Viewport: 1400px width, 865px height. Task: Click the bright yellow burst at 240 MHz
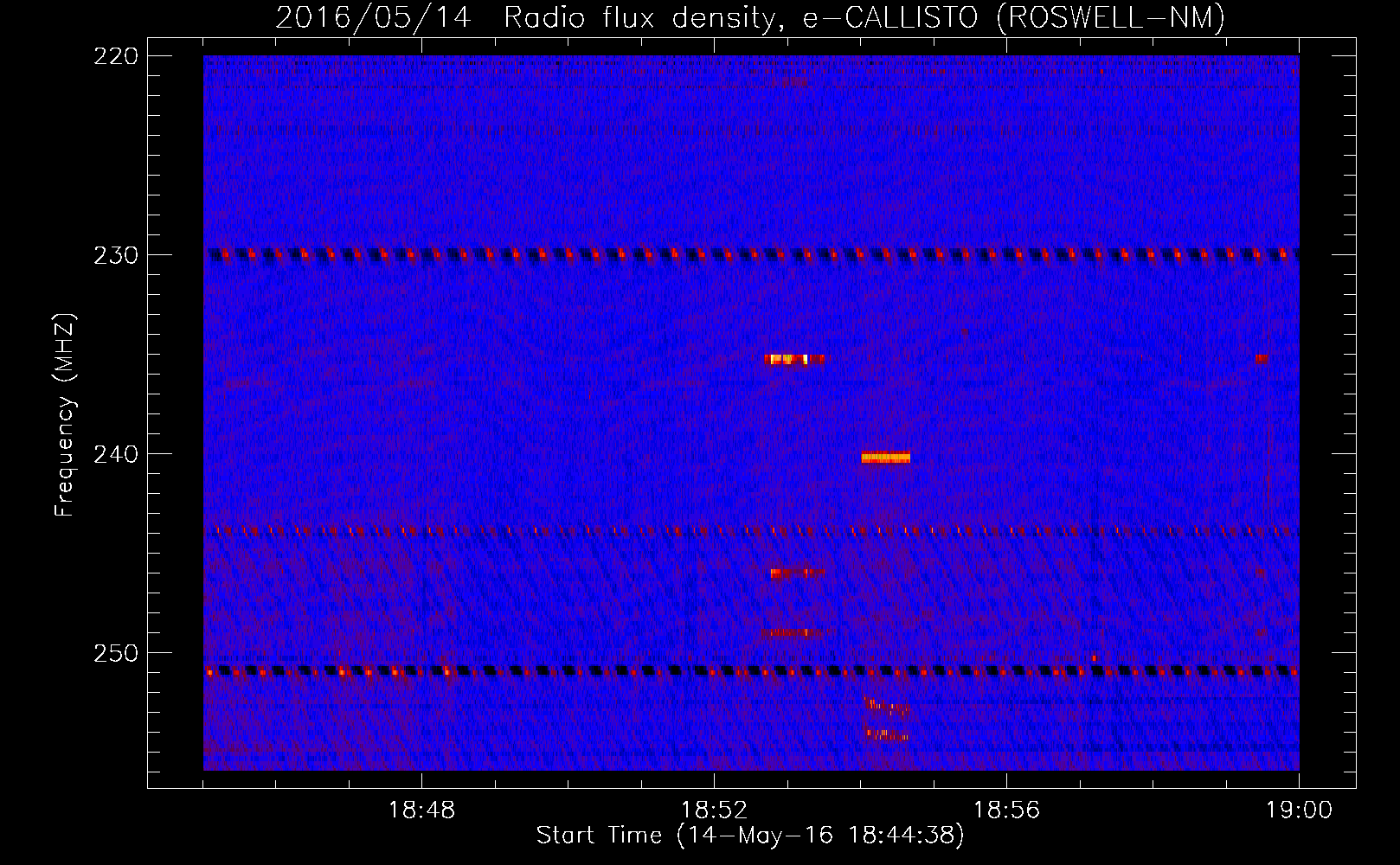click(x=885, y=458)
